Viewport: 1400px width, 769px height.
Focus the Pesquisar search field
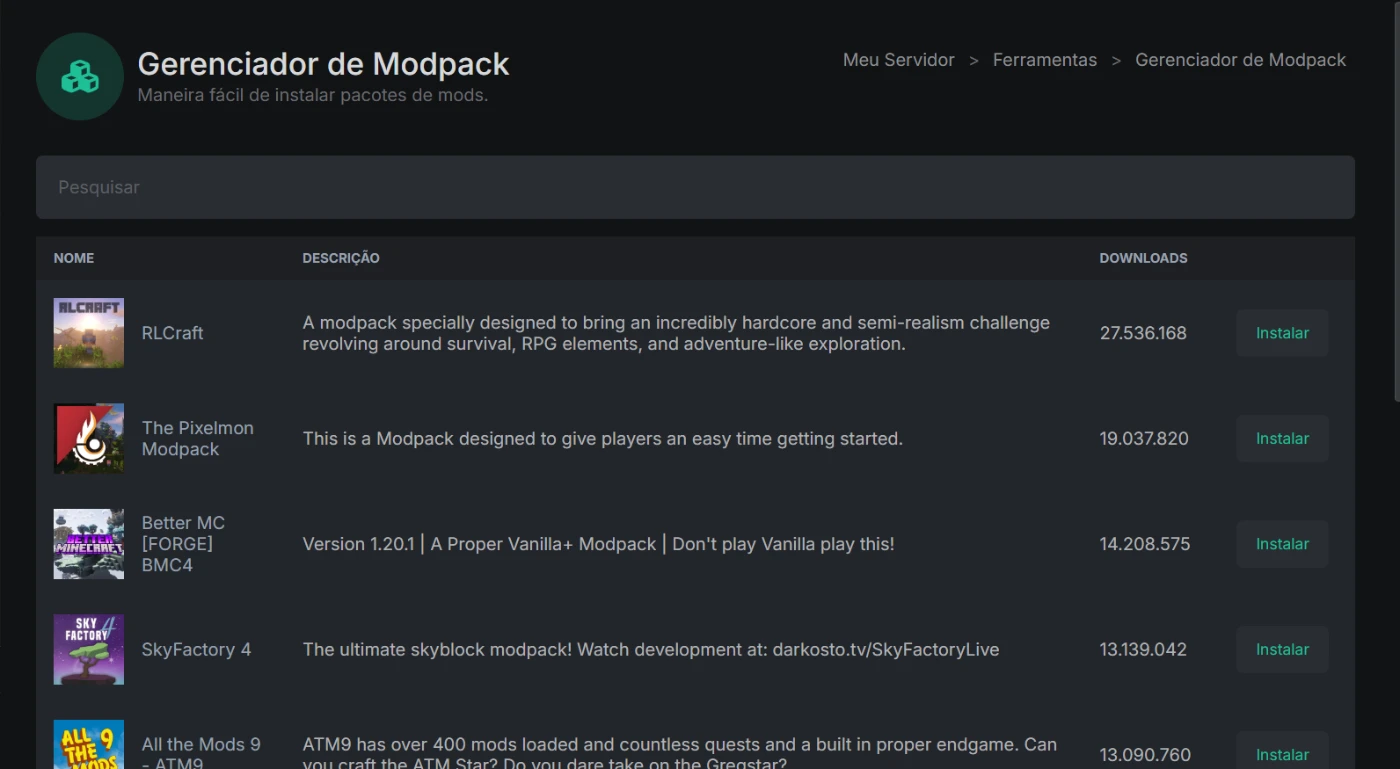click(695, 187)
